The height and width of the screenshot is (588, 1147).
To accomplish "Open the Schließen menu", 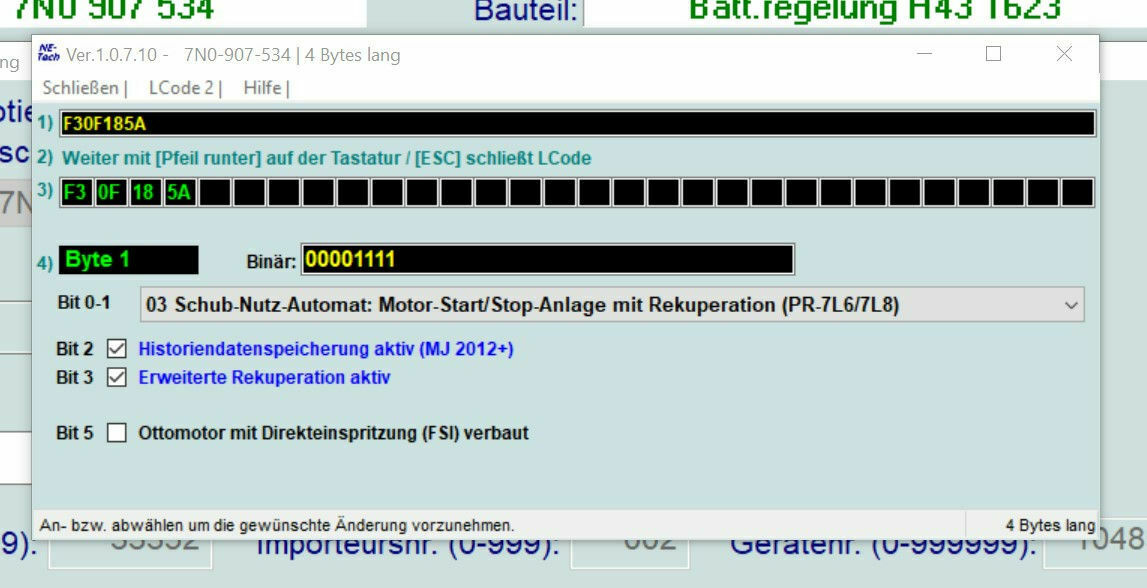I will 80,88.
